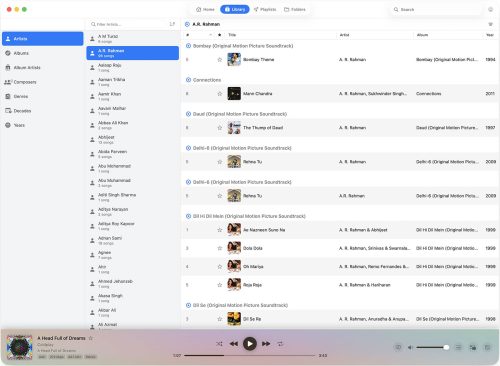Viewport: 500px width, 366px height.
Task: Open Album Artists in the sidebar
Action: pos(42,68)
